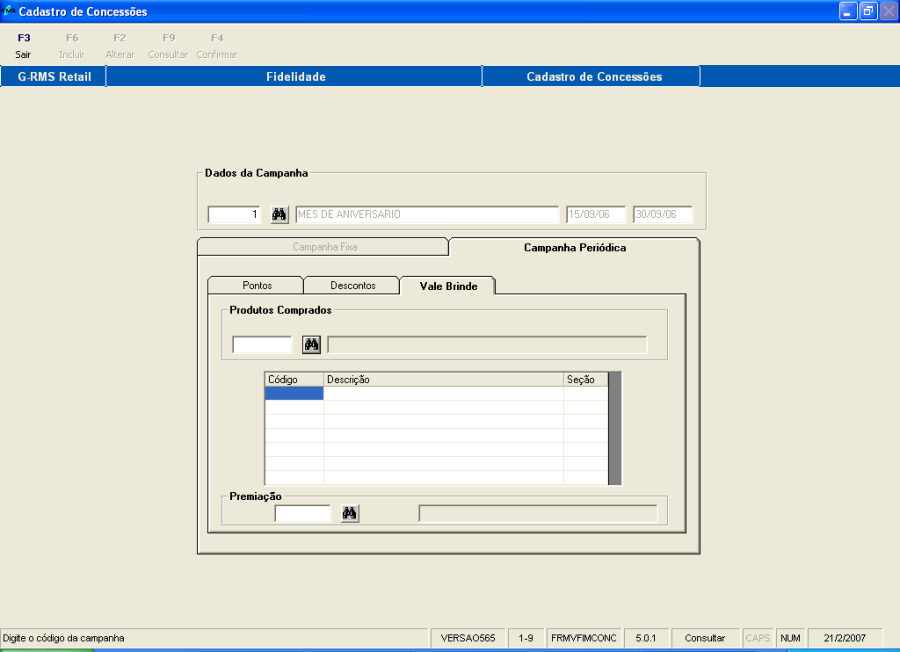900x652 pixels.
Task: Click the MES DE ANIVERSARIO name field
Action: point(427,215)
